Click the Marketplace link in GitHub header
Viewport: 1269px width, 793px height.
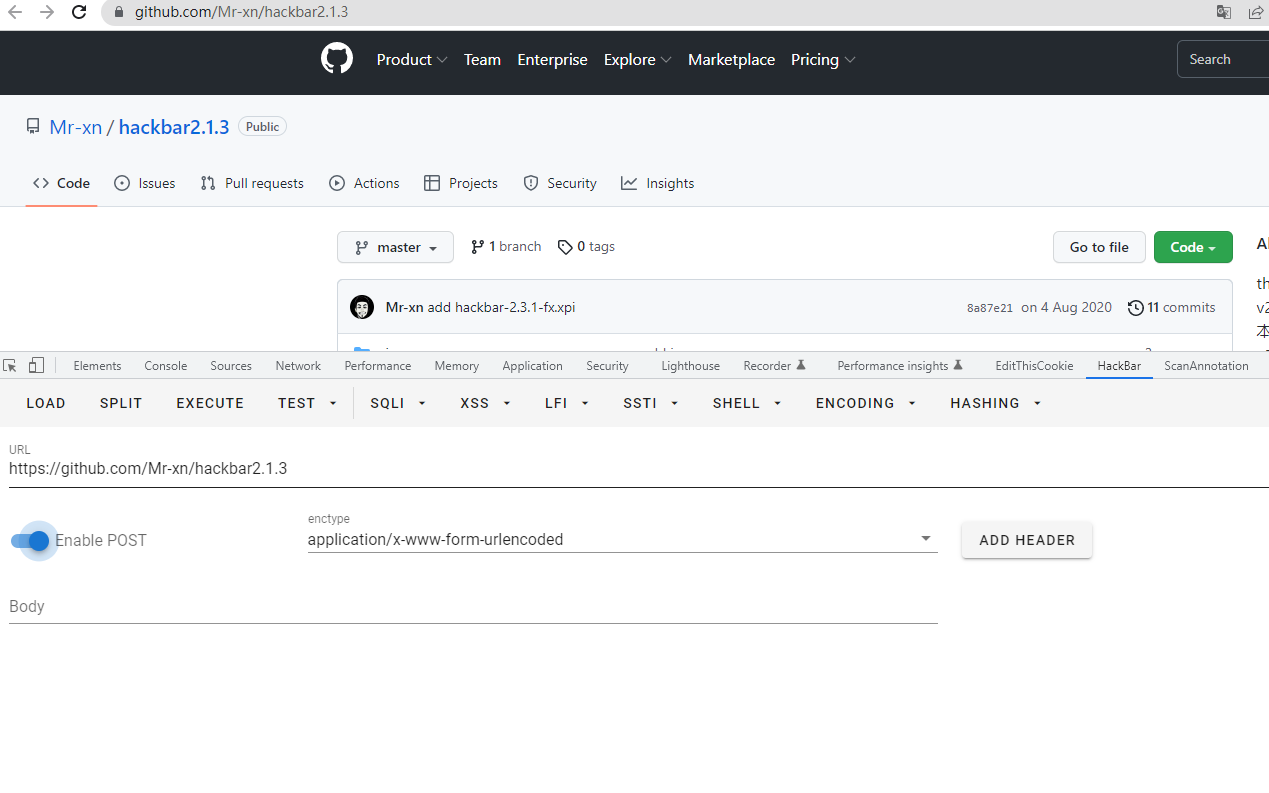[731, 60]
